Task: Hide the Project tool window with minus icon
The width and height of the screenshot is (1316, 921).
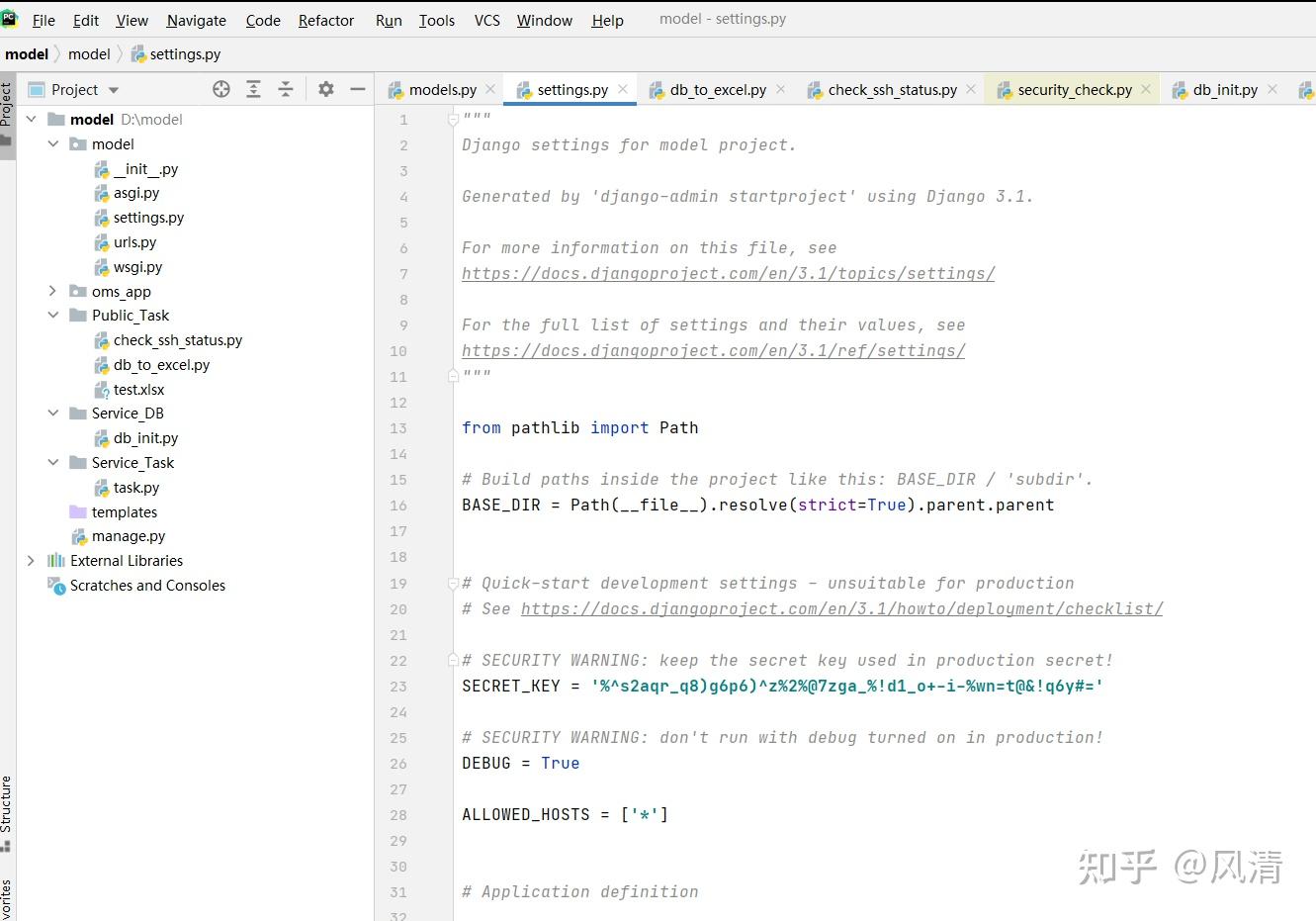Action: (x=358, y=89)
